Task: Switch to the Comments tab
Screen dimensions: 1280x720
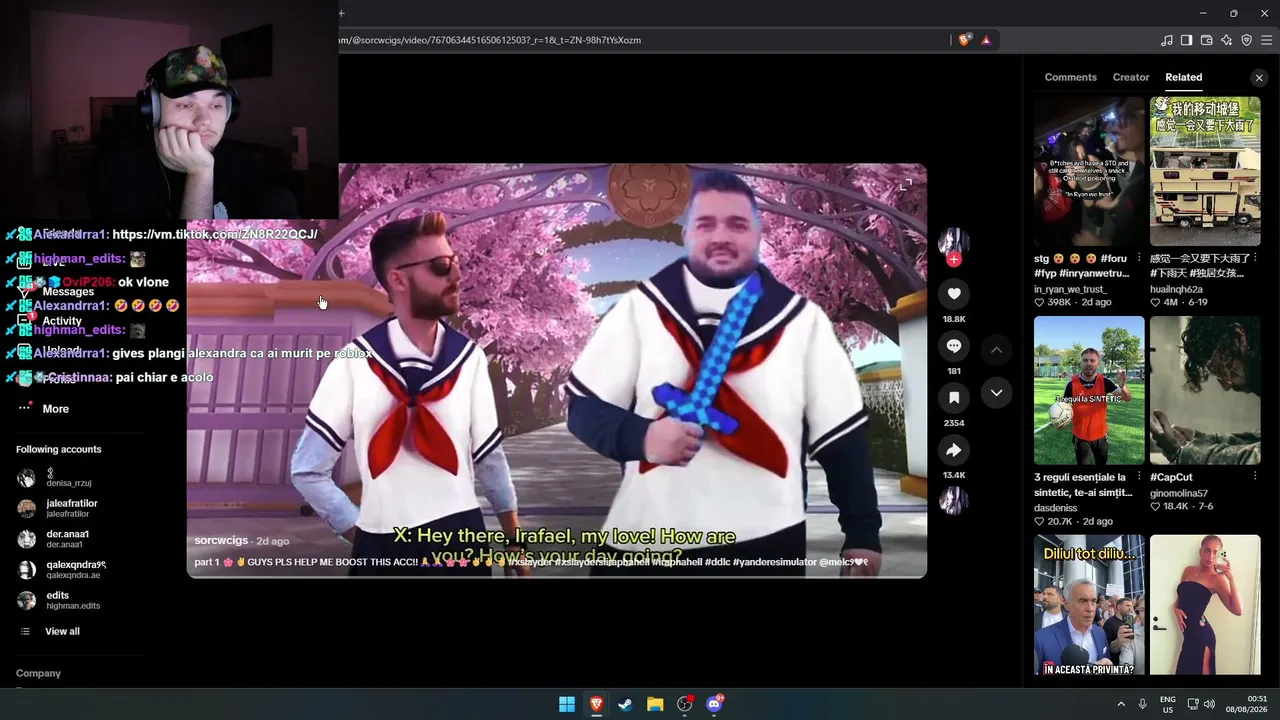Action: tap(1070, 77)
